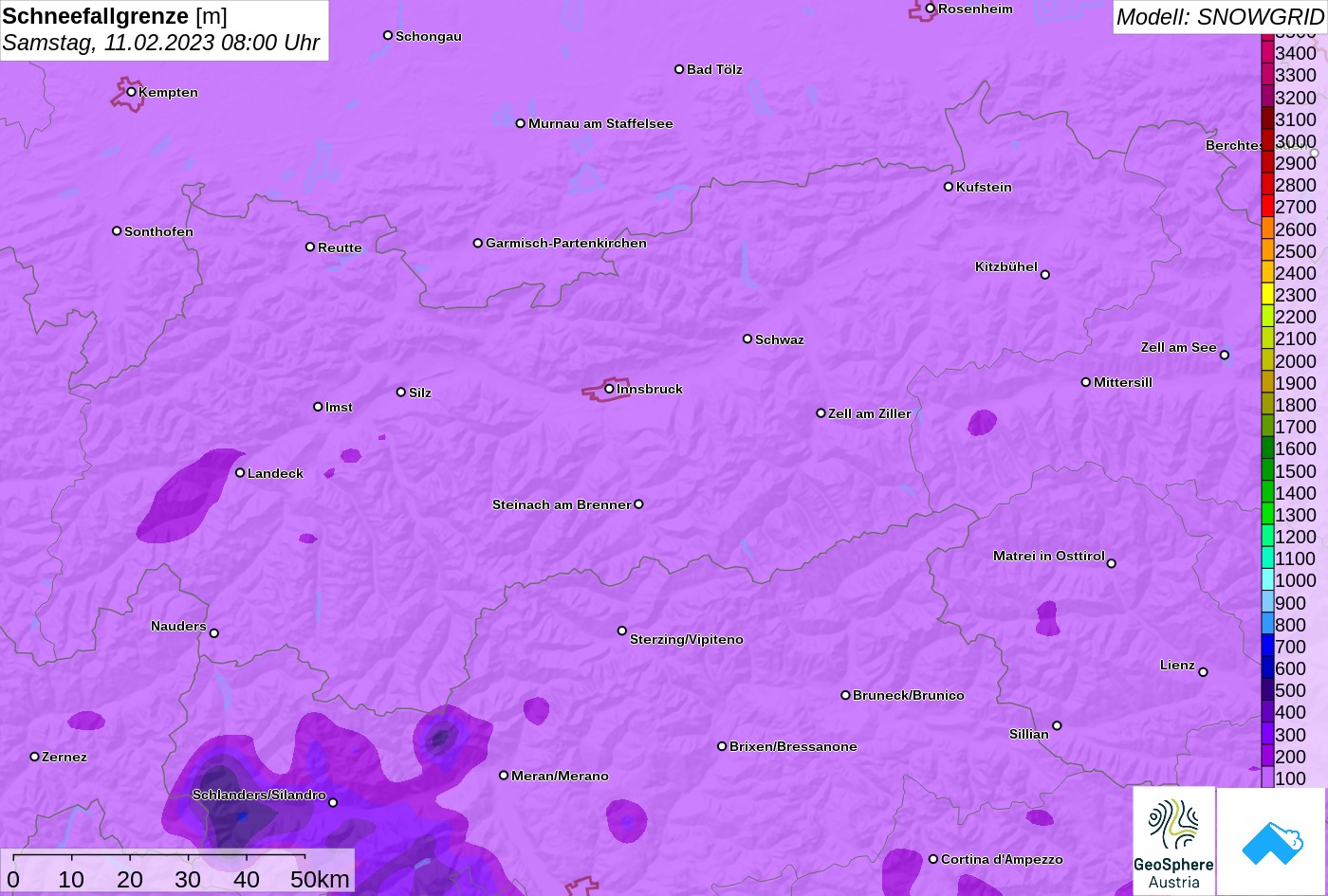Viewport: 1328px width, 896px height.
Task: Select the 1500 m green legend swatch
Action: (1267, 471)
